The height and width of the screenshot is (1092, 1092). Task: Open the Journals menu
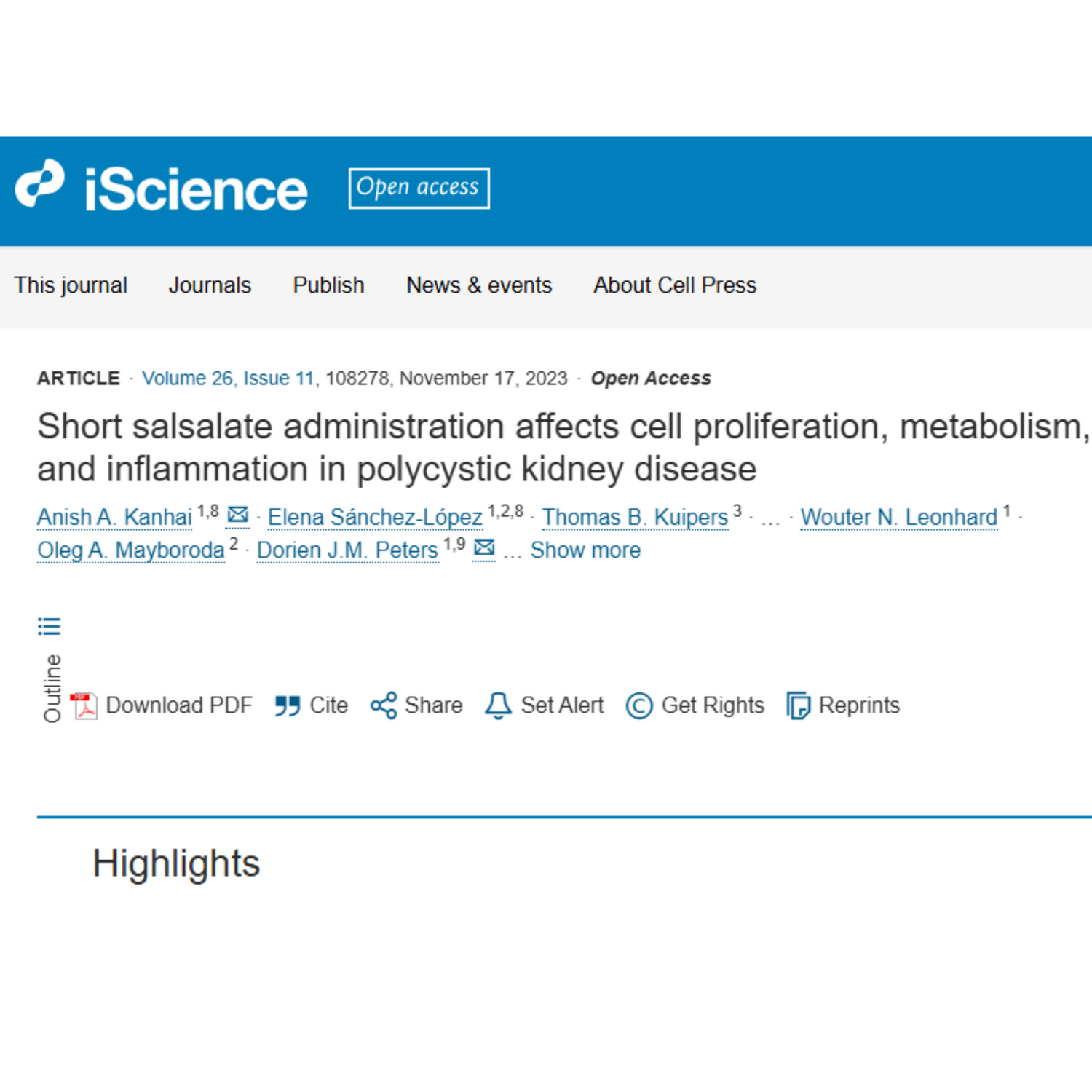210,285
